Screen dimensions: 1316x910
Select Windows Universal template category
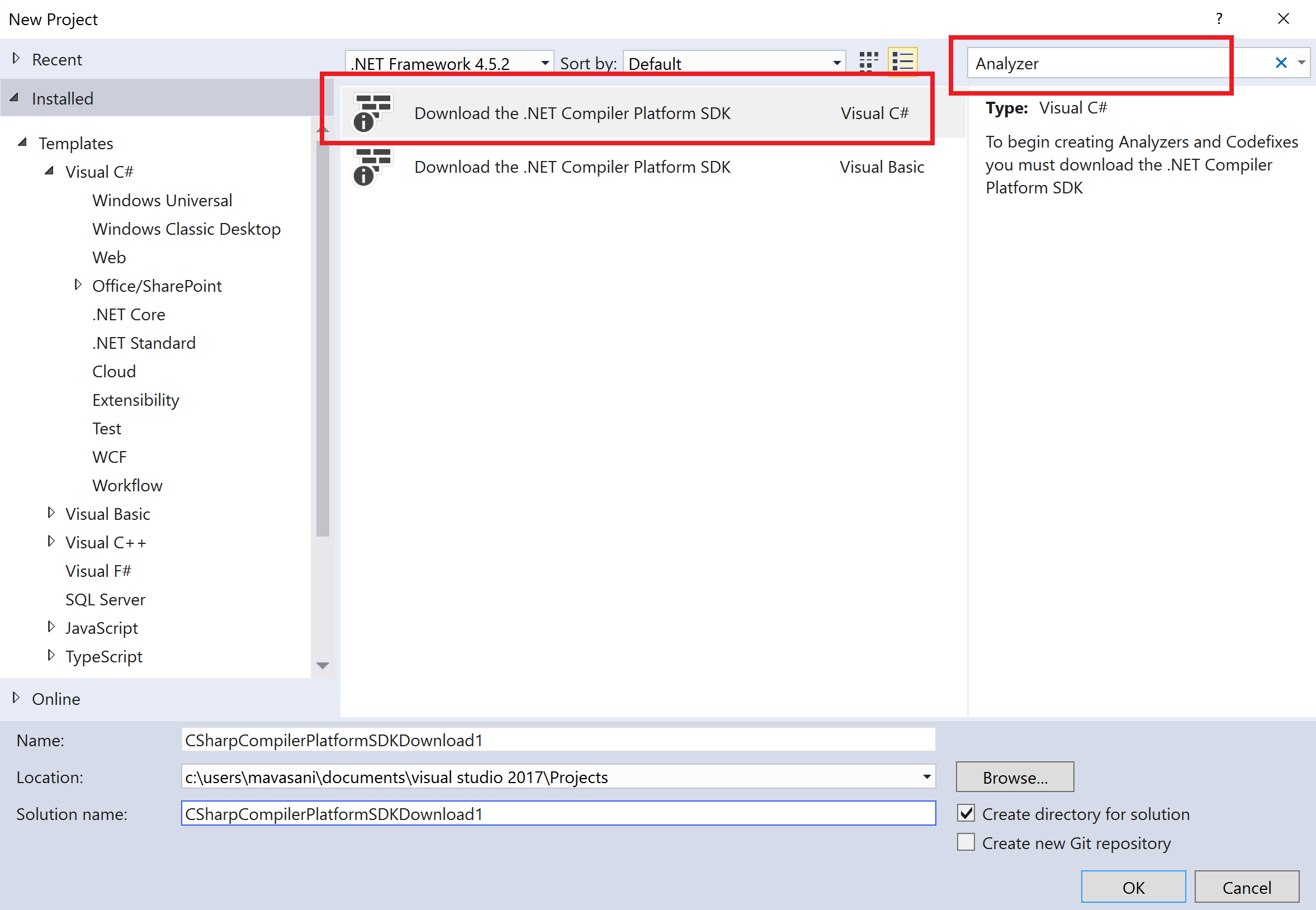click(162, 200)
